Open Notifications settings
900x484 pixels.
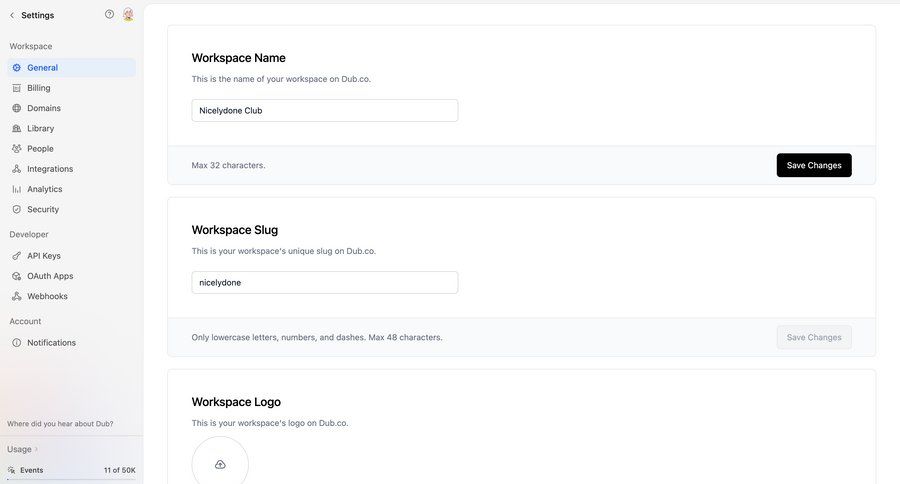(72, 343)
